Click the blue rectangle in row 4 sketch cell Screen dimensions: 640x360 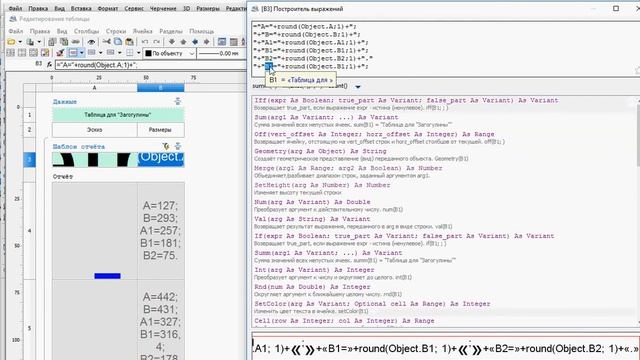[107, 276]
